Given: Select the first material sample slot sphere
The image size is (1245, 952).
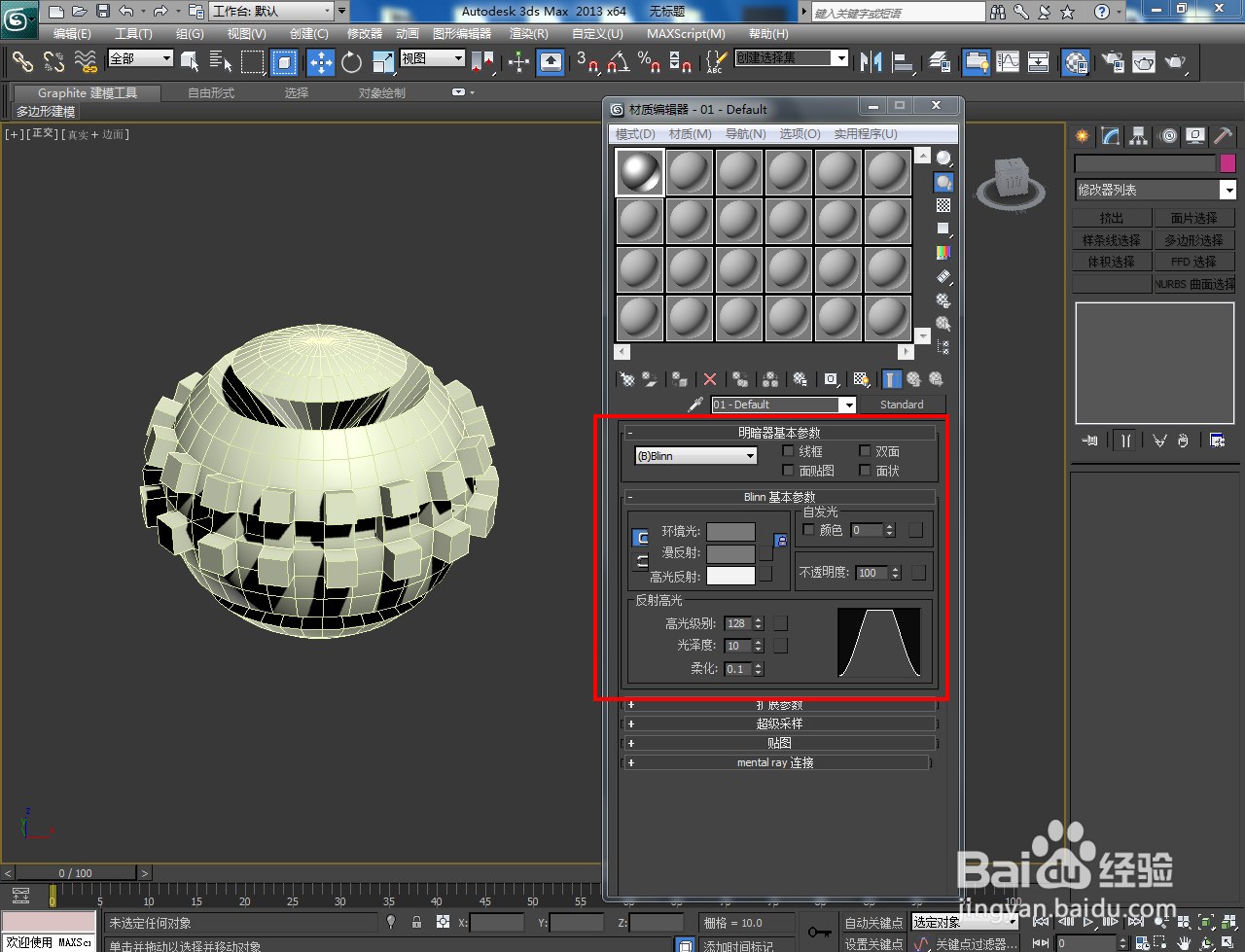Looking at the screenshot, I should (x=639, y=171).
